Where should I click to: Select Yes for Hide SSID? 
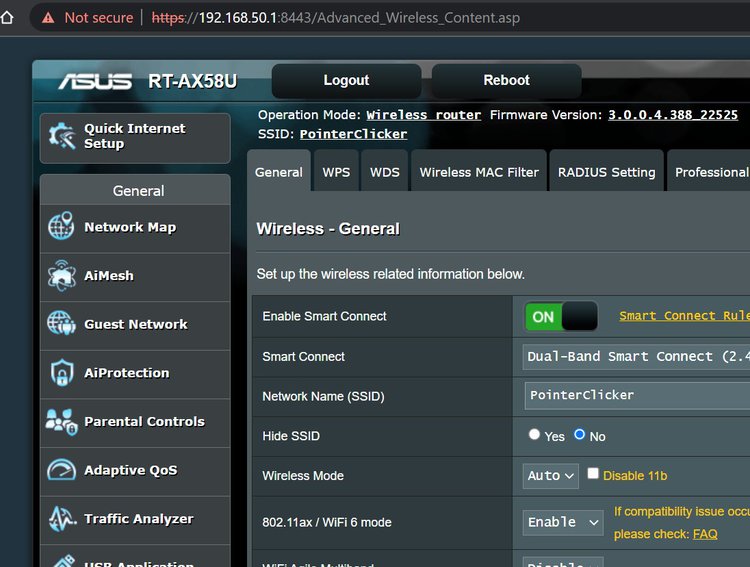tap(534, 434)
